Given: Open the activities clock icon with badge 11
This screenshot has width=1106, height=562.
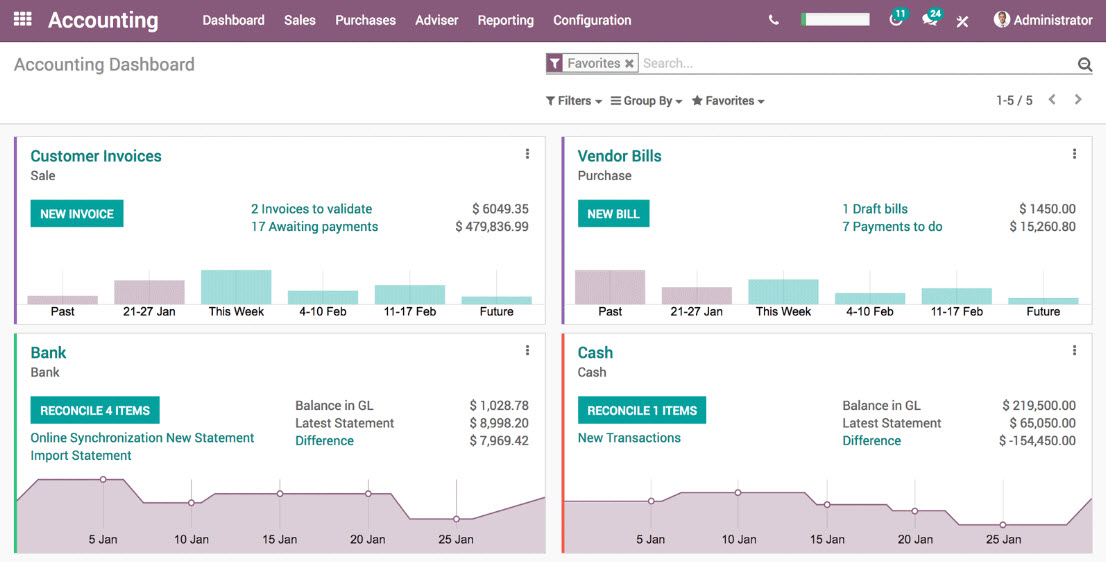Looking at the screenshot, I should (895, 20).
